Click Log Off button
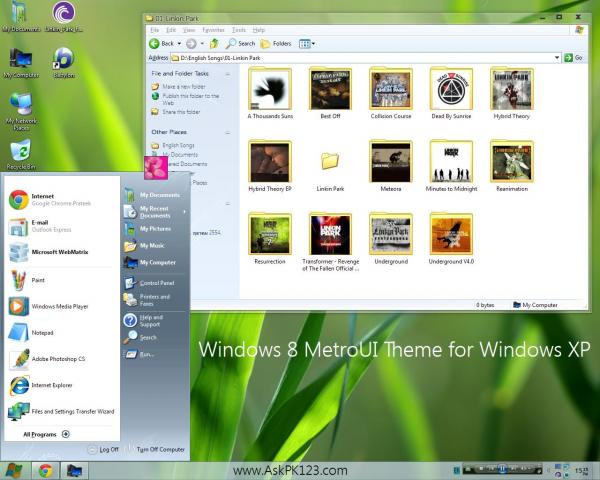 point(103,449)
